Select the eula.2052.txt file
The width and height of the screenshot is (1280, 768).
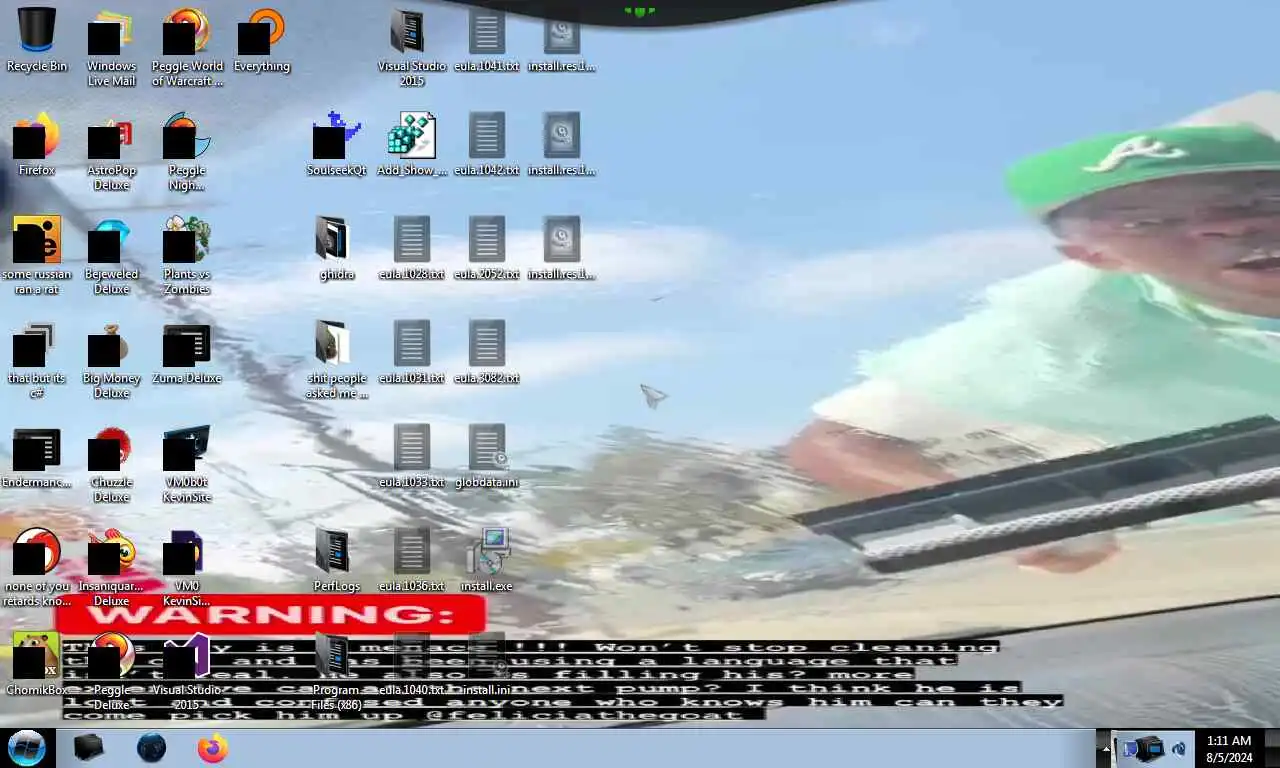[x=487, y=248]
